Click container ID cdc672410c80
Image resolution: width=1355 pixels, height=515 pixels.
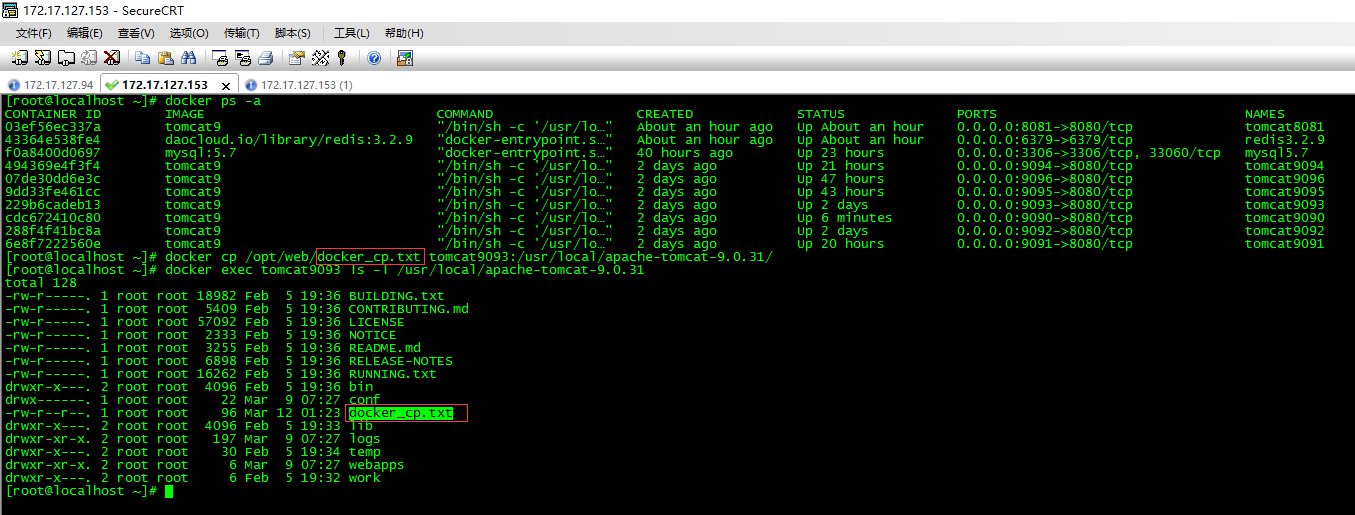pyautogui.click(x=53, y=218)
